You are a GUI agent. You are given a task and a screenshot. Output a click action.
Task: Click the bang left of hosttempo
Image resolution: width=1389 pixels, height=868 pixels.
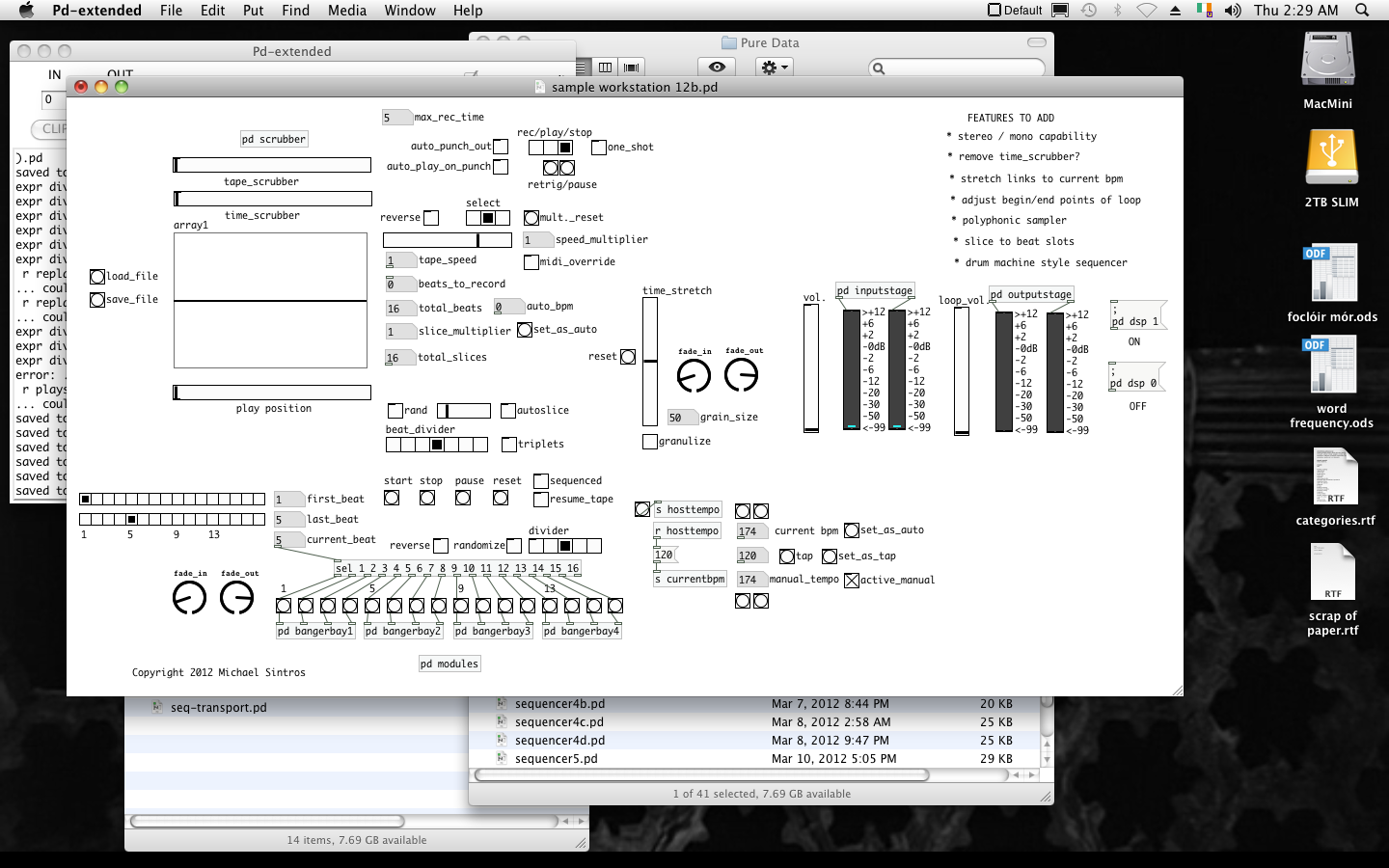(642, 509)
